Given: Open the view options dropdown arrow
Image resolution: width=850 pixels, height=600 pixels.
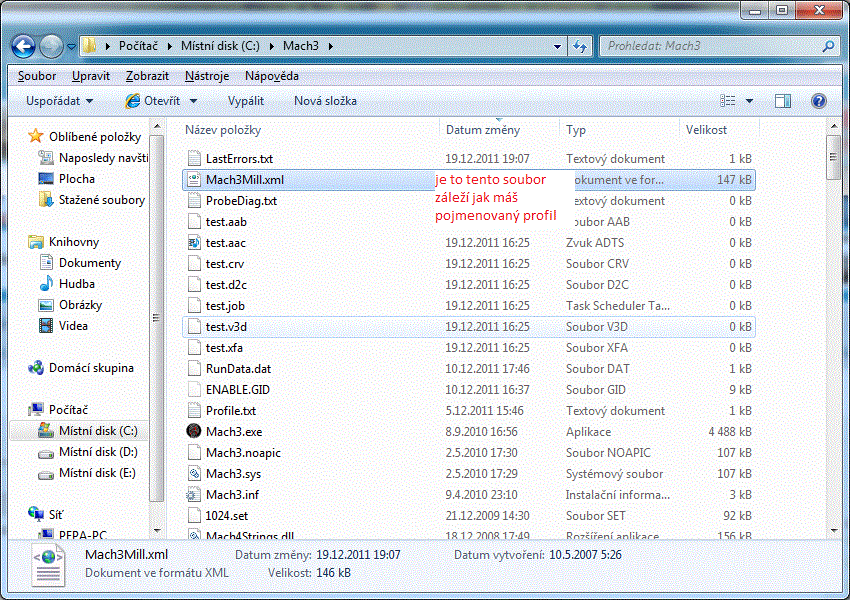Looking at the screenshot, I should [749, 101].
